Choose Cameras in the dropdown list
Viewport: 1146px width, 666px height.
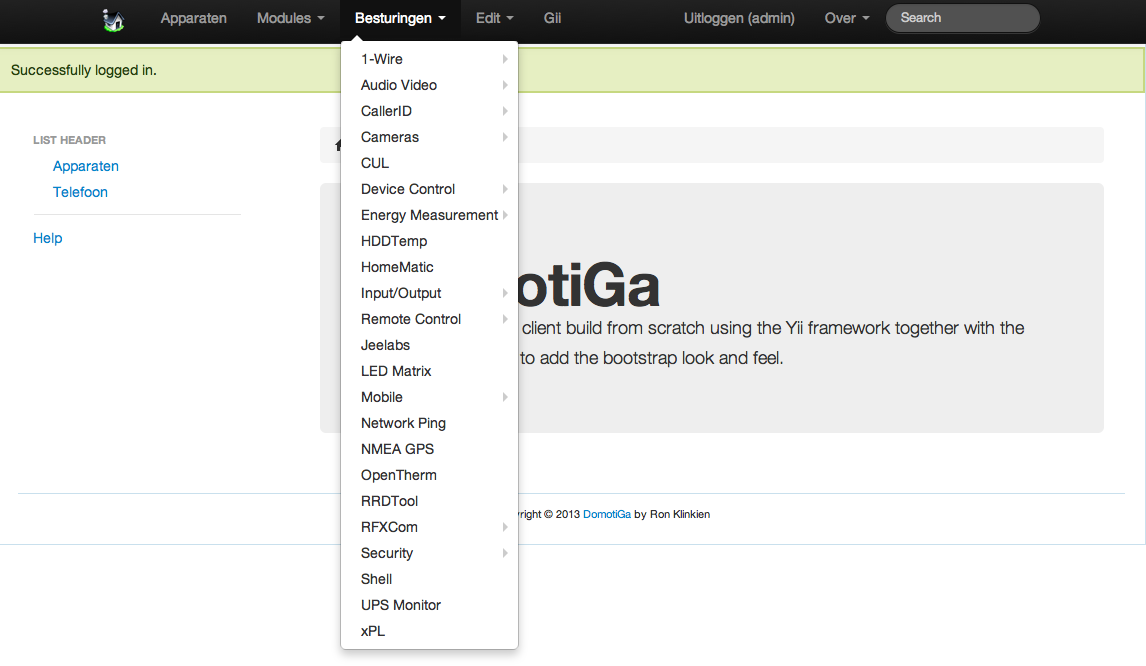click(x=390, y=137)
